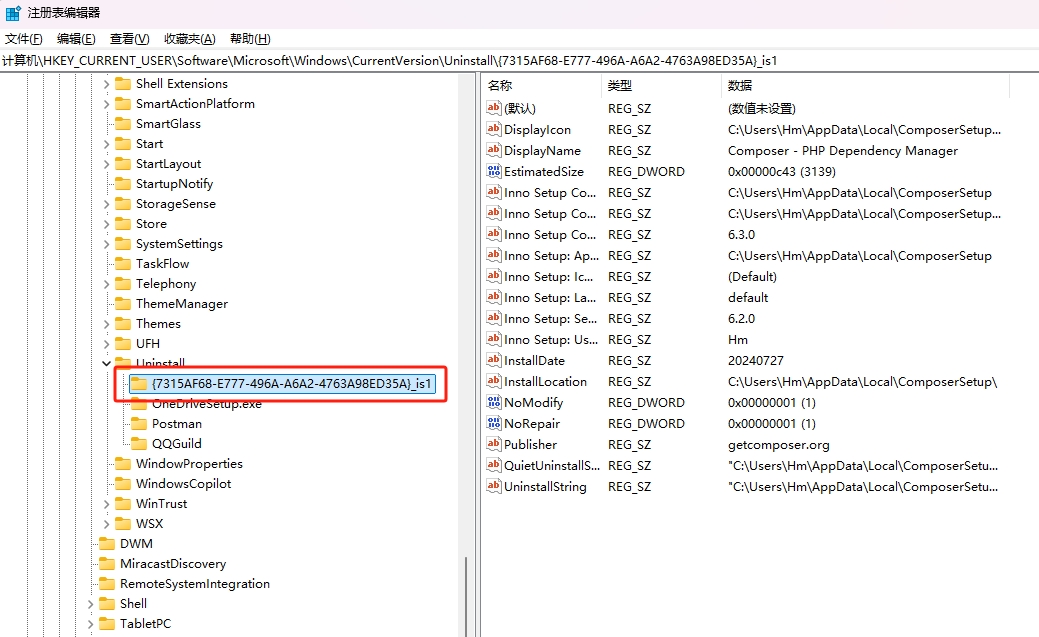Select the OneDriveSetup.exe key
This screenshot has width=1039, height=637.
point(206,404)
